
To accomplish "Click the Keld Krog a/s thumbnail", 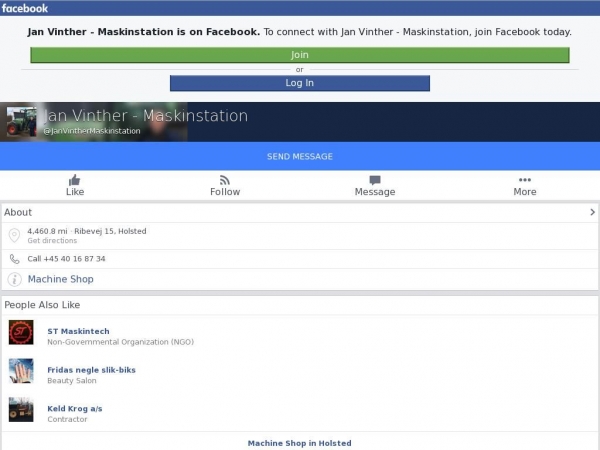I will (x=21, y=409).
